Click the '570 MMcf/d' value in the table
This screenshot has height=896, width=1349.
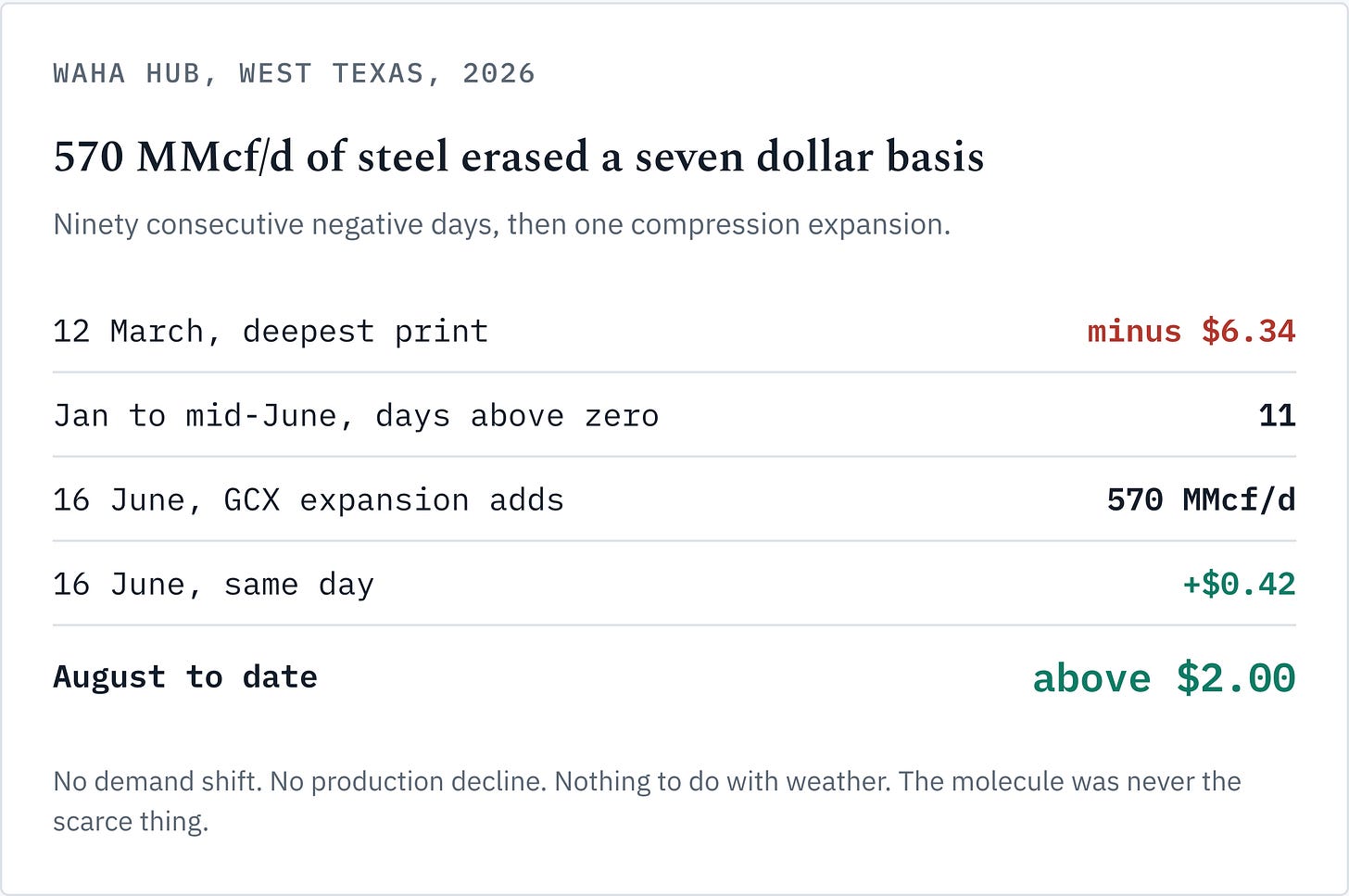click(1202, 499)
